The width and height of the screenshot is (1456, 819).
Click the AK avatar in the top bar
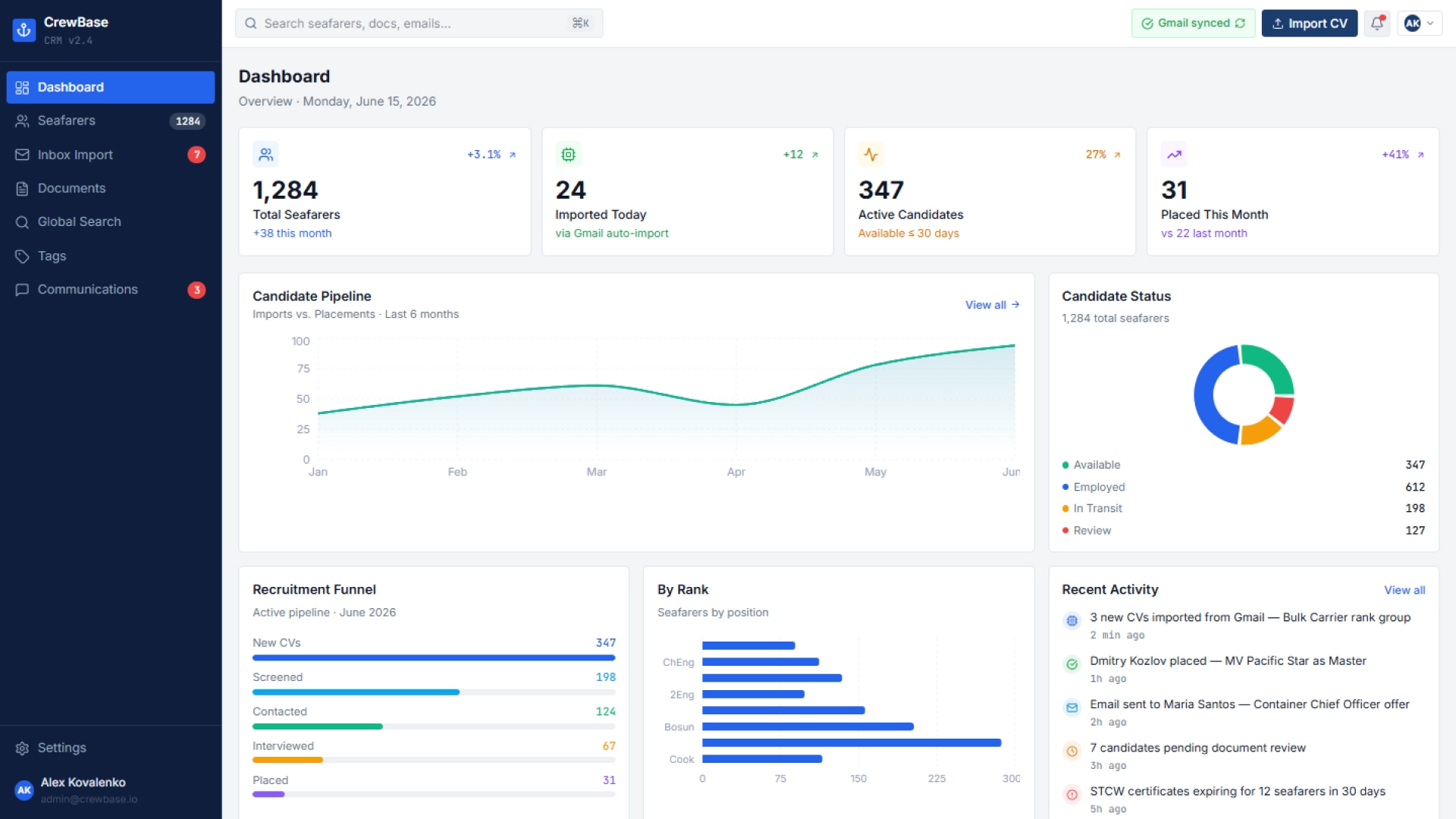point(1412,24)
